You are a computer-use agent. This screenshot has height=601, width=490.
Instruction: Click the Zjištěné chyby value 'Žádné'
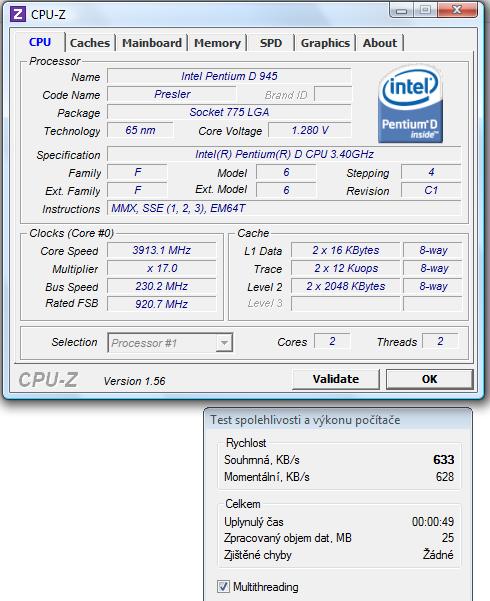[438, 554]
